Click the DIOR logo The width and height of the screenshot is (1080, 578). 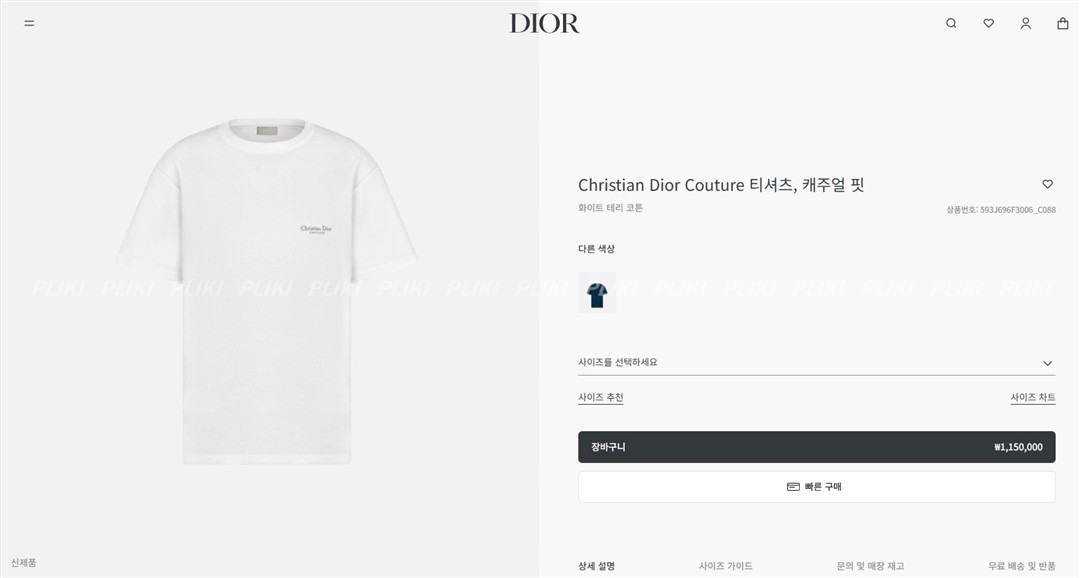point(544,23)
